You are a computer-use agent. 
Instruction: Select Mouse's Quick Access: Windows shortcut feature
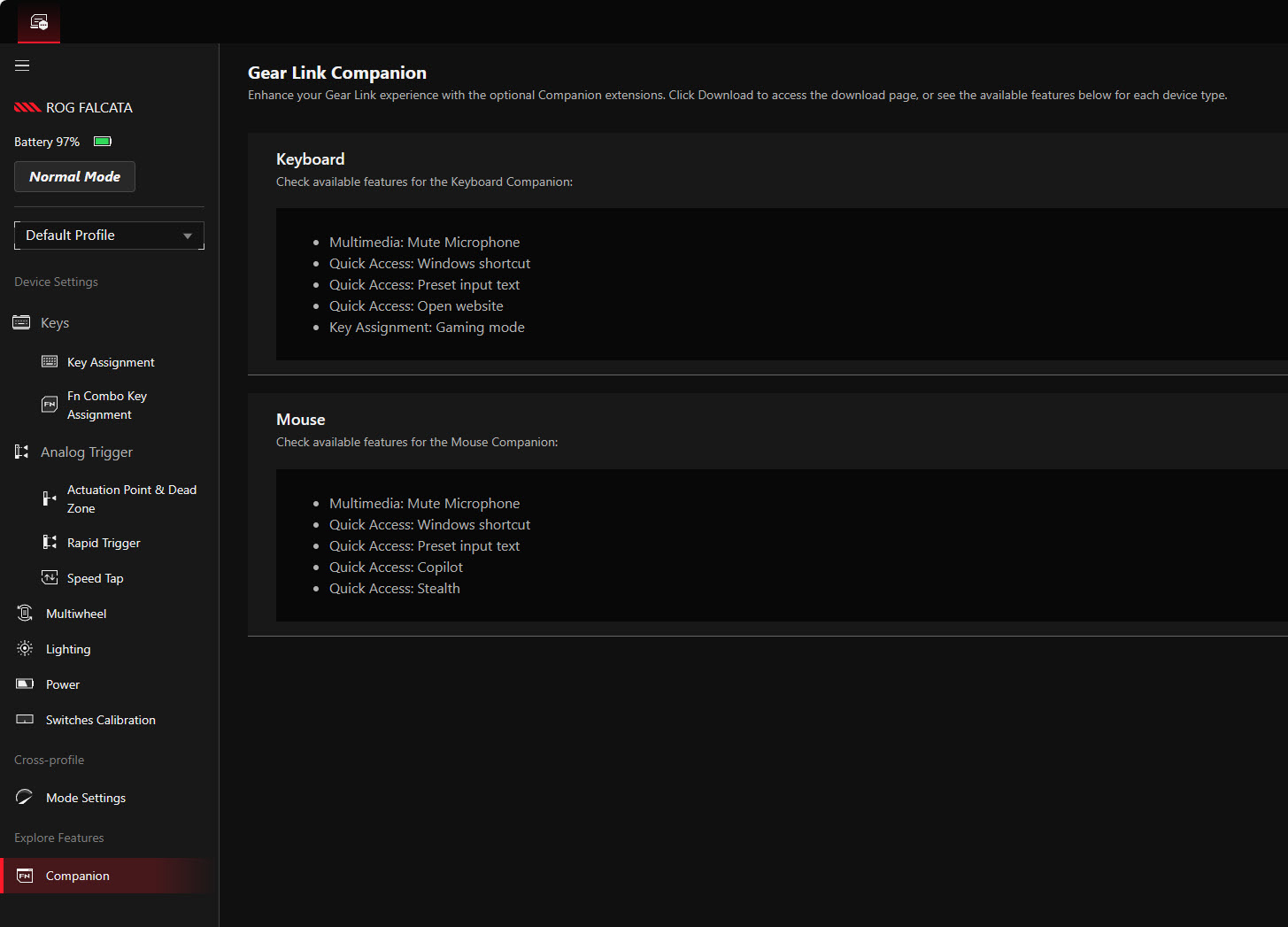[430, 525]
